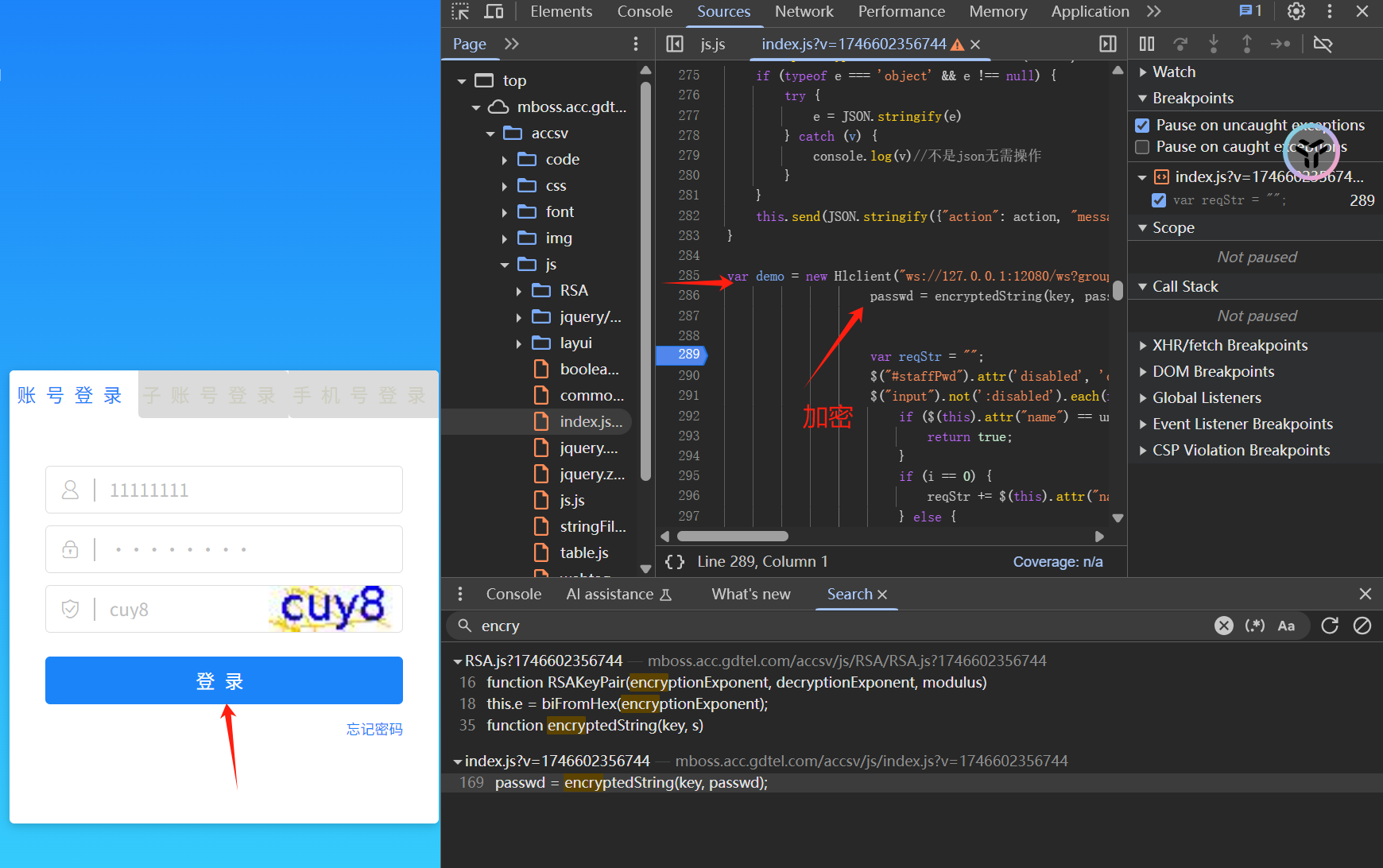
Task: Open DevTools settings gear
Action: (1296, 11)
